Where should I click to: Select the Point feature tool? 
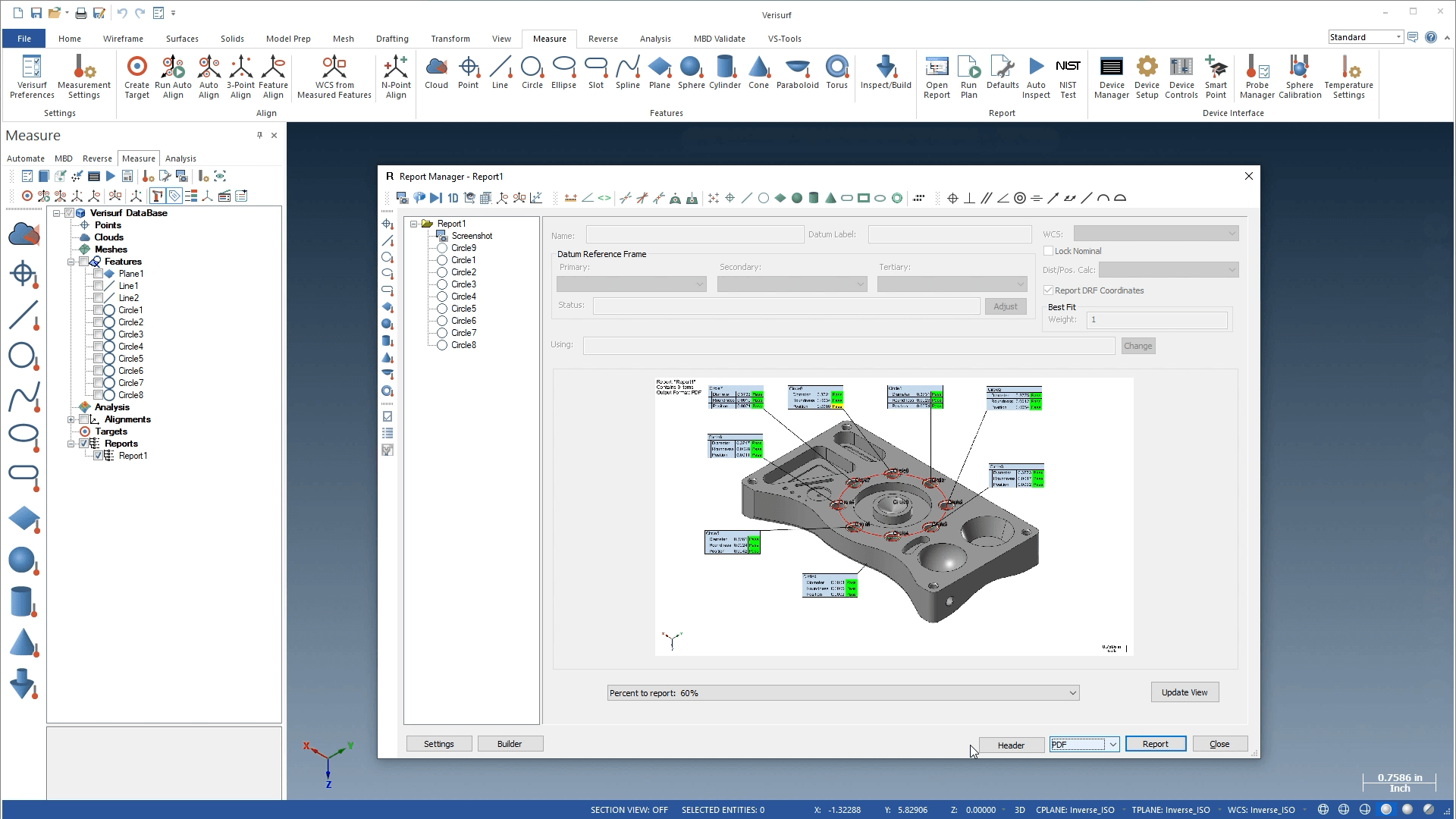[469, 73]
